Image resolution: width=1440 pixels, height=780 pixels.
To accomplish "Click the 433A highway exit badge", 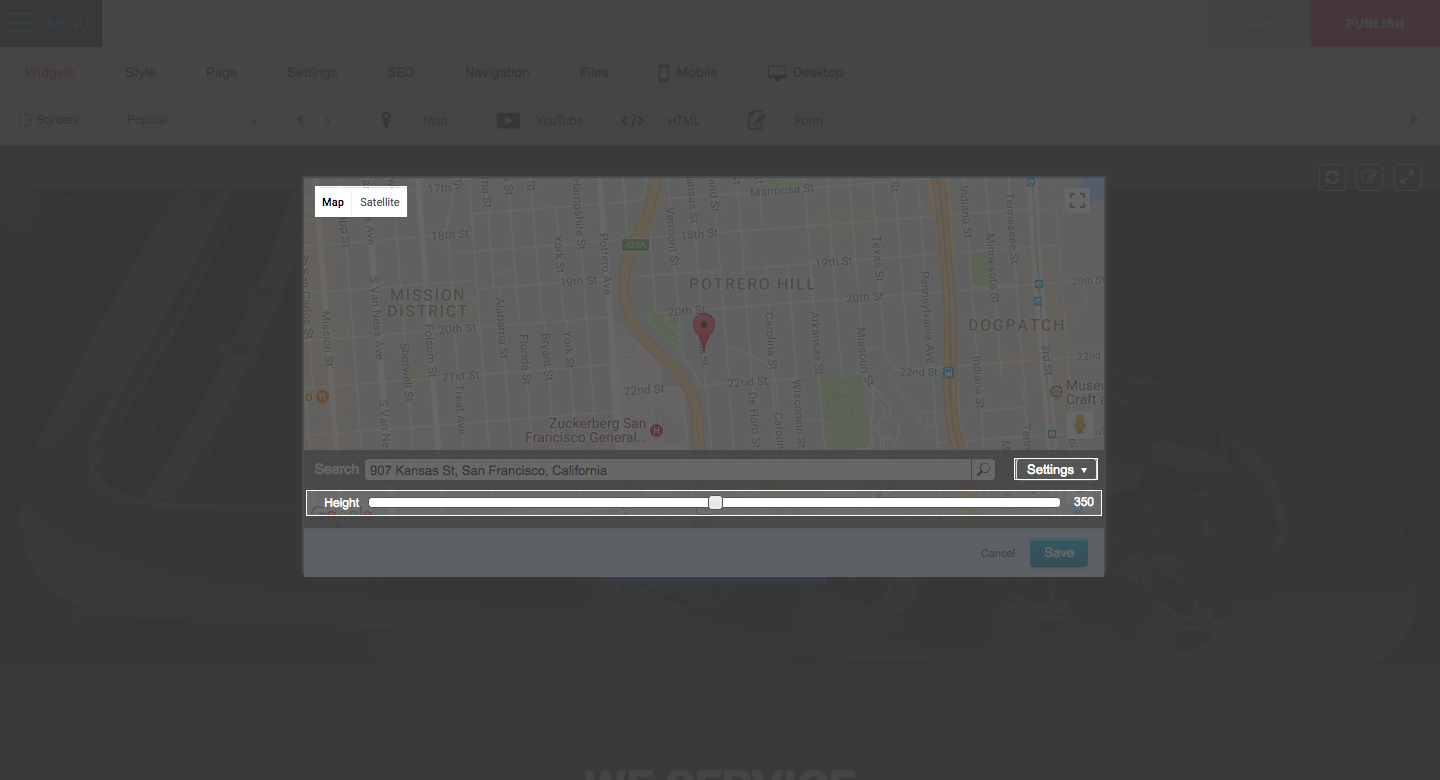I will (634, 245).
